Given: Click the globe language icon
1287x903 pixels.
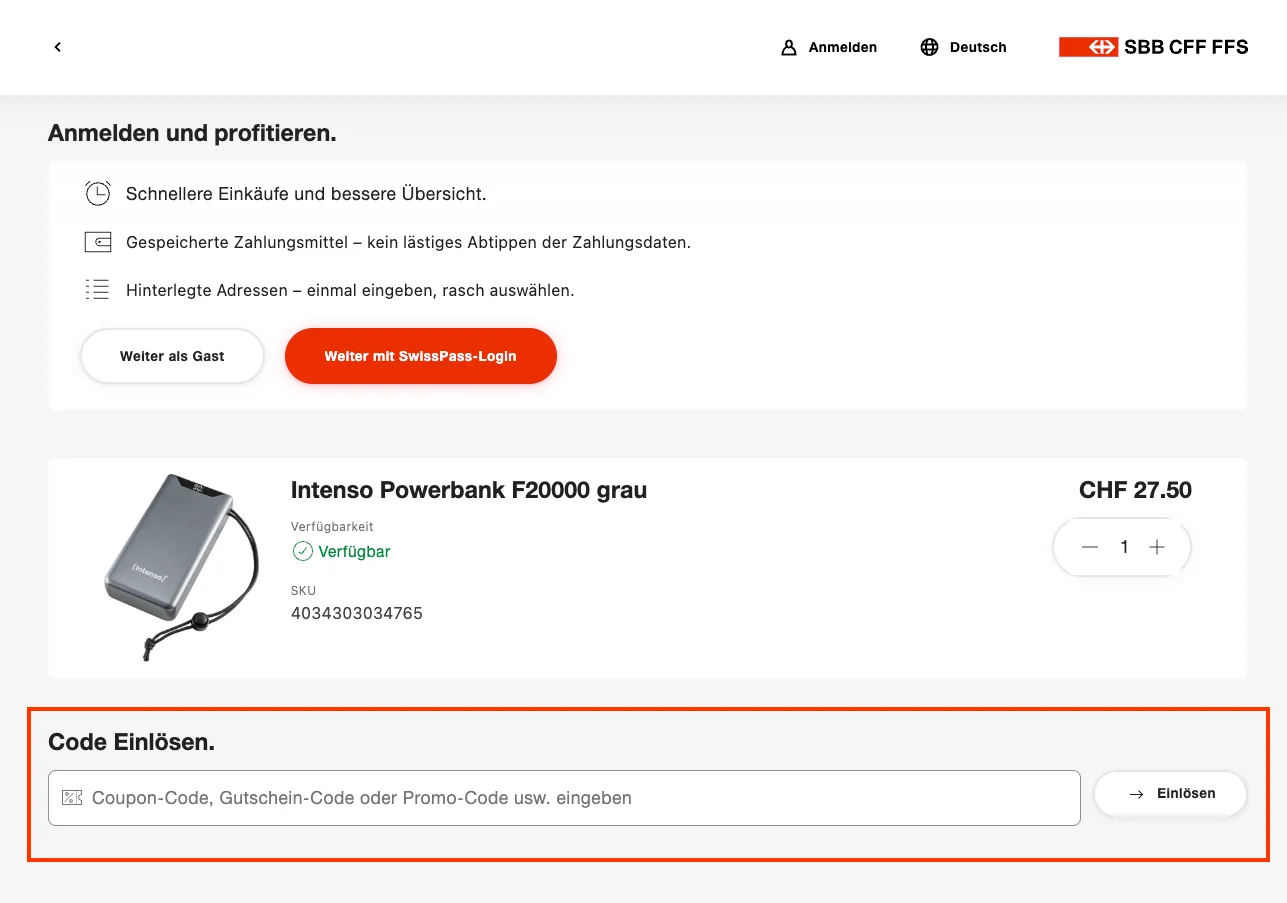Looking at the screenshot, I should tap(929, 47).
